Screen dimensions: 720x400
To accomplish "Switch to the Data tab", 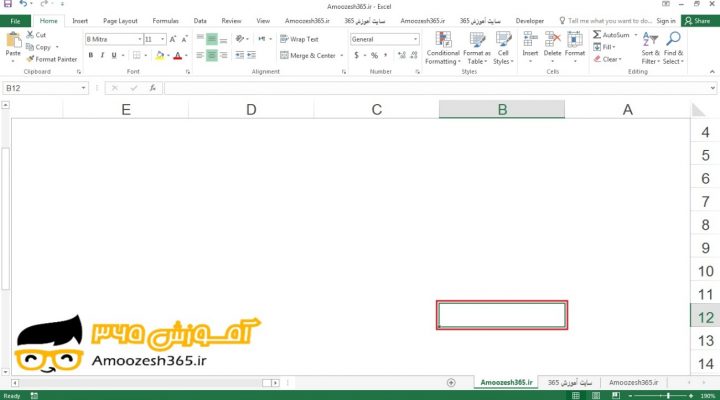I will click(200, 21).
